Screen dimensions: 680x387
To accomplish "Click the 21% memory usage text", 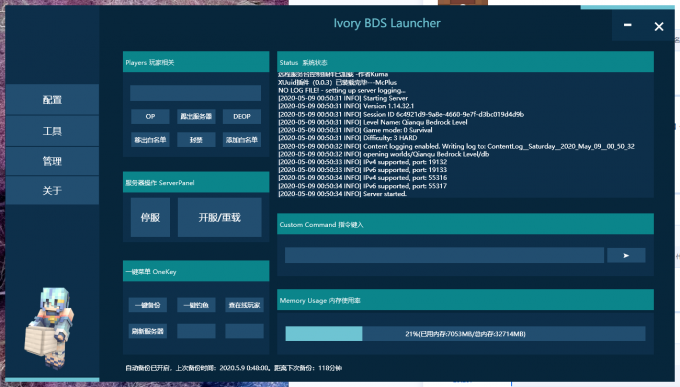I will pos(465,334).
